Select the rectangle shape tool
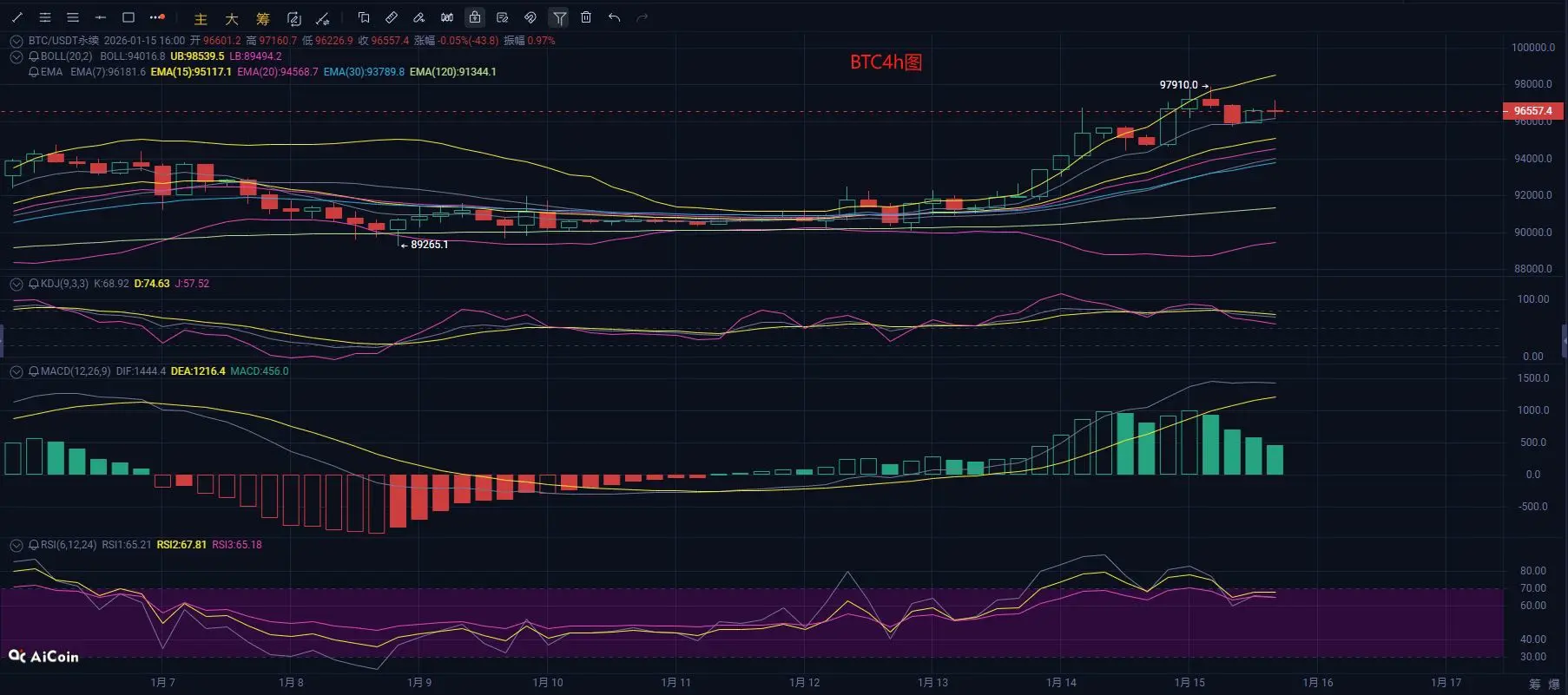1568x695 pixels. tap(128, 17)
